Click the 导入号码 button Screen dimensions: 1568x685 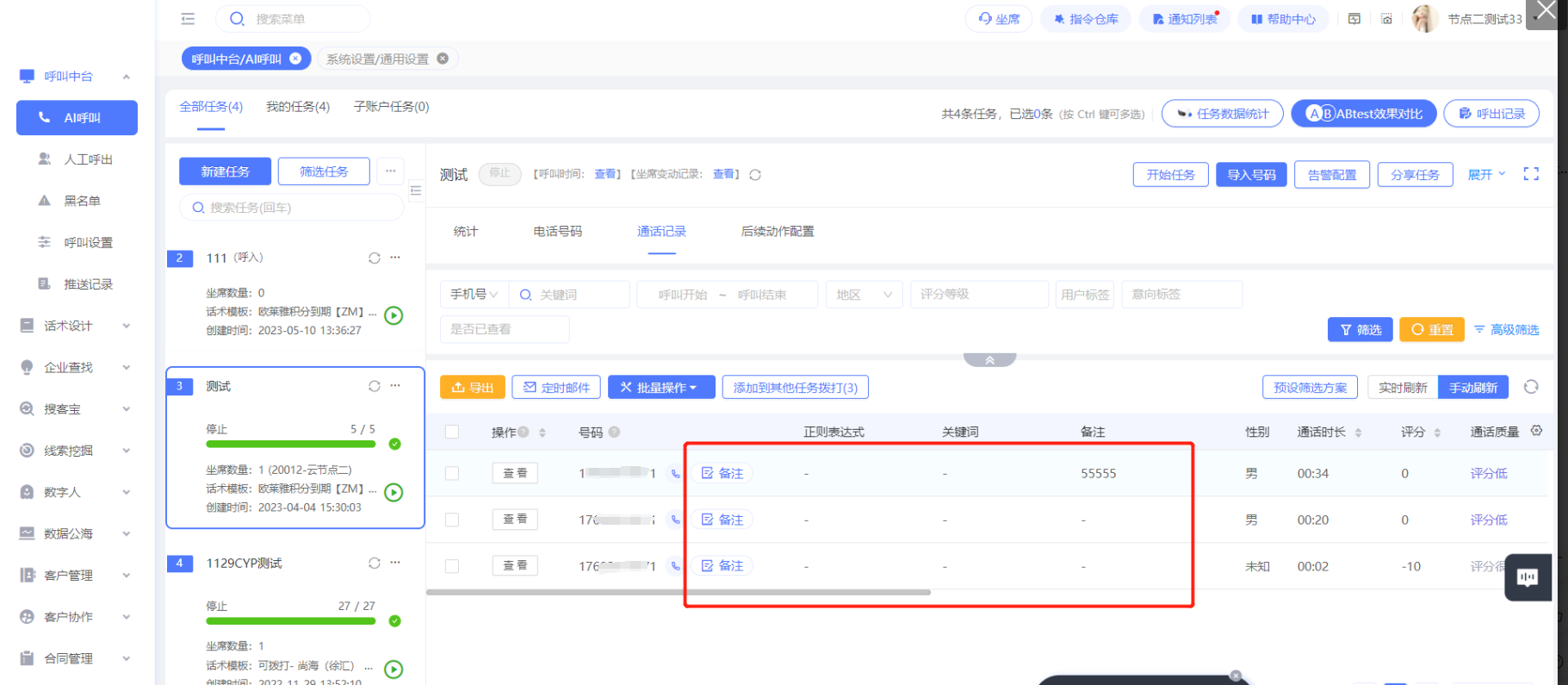tap(1250, 175)
